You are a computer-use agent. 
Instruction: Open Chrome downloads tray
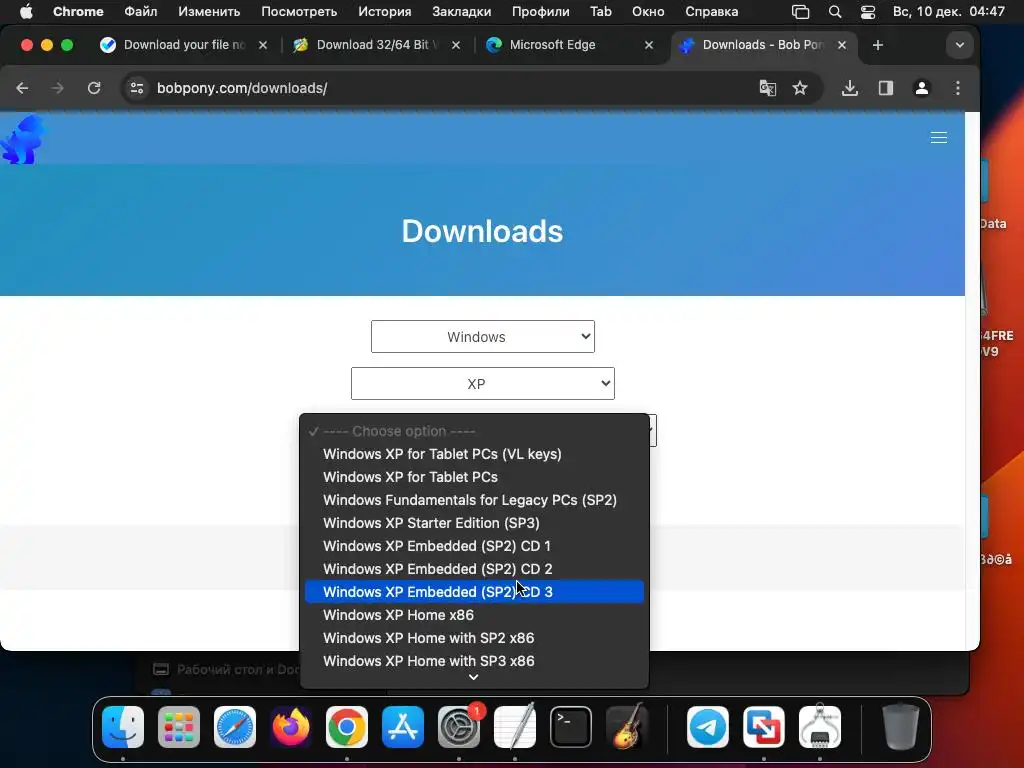point(850,88)
